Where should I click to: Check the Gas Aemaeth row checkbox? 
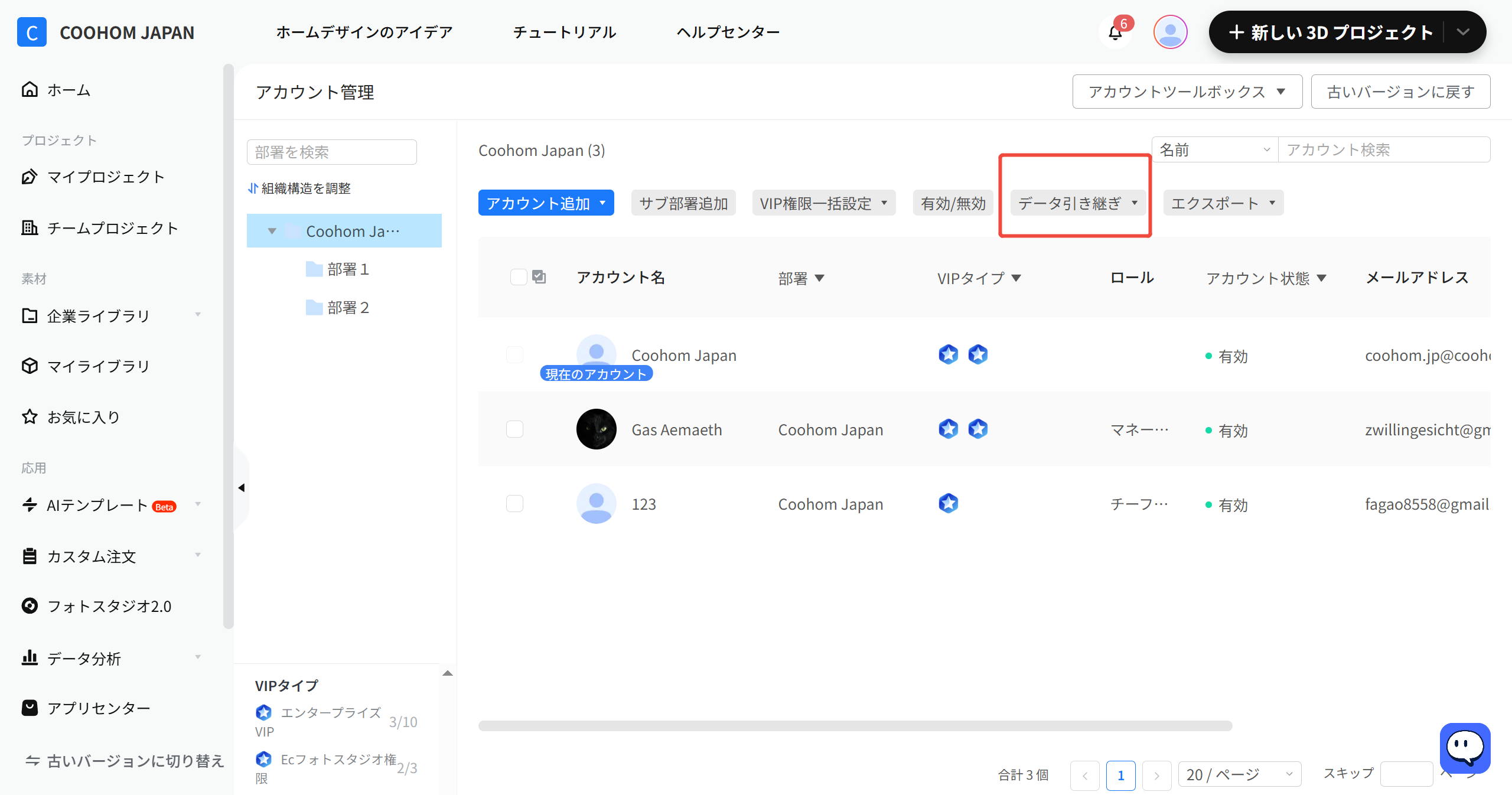point(515,429)
